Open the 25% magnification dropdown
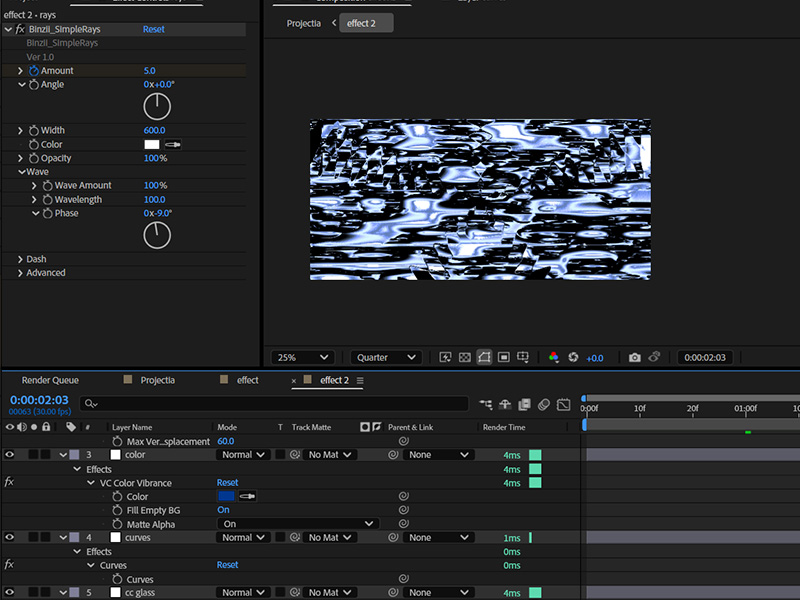The image size is (800, 600). click(x=302, y=357)
